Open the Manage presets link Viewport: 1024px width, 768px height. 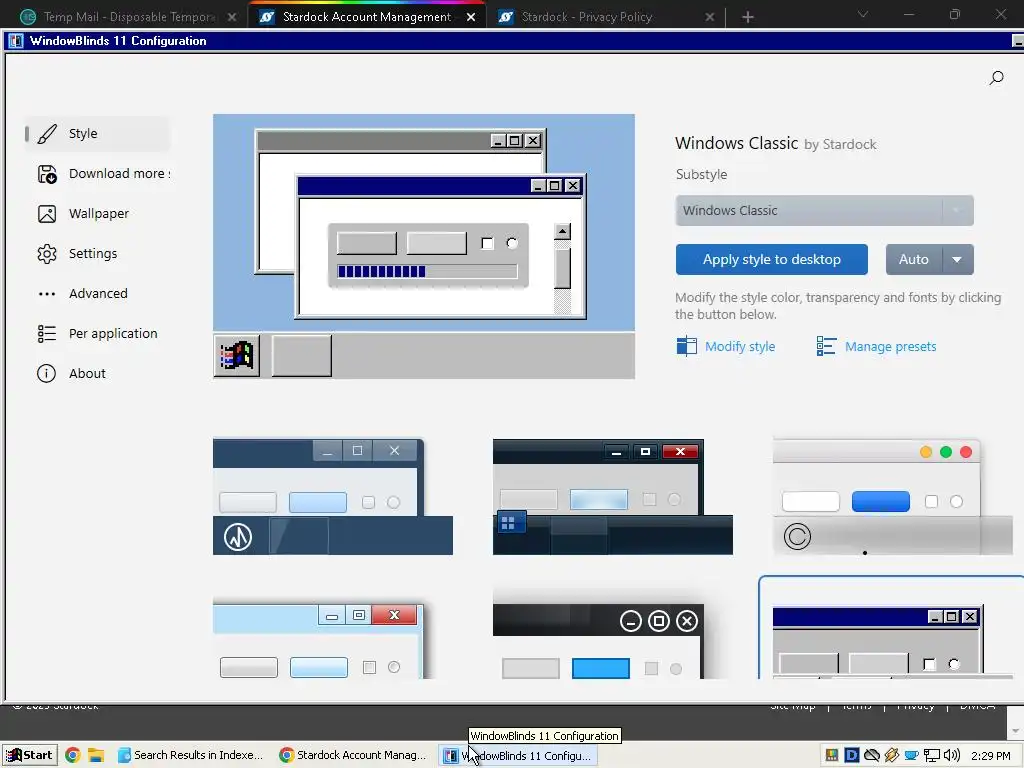coord(876,346)
